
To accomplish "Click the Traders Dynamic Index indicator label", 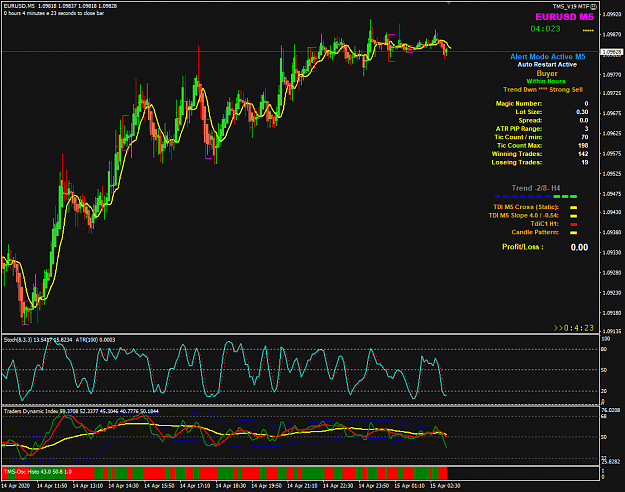I will [x=81, y=411].
